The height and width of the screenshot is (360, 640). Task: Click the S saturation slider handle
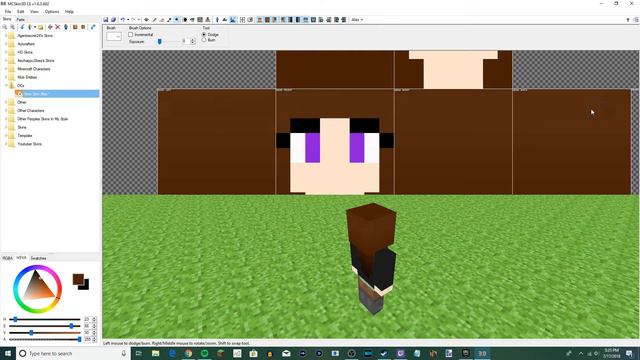pyautogui.click(x=71, y=326)
